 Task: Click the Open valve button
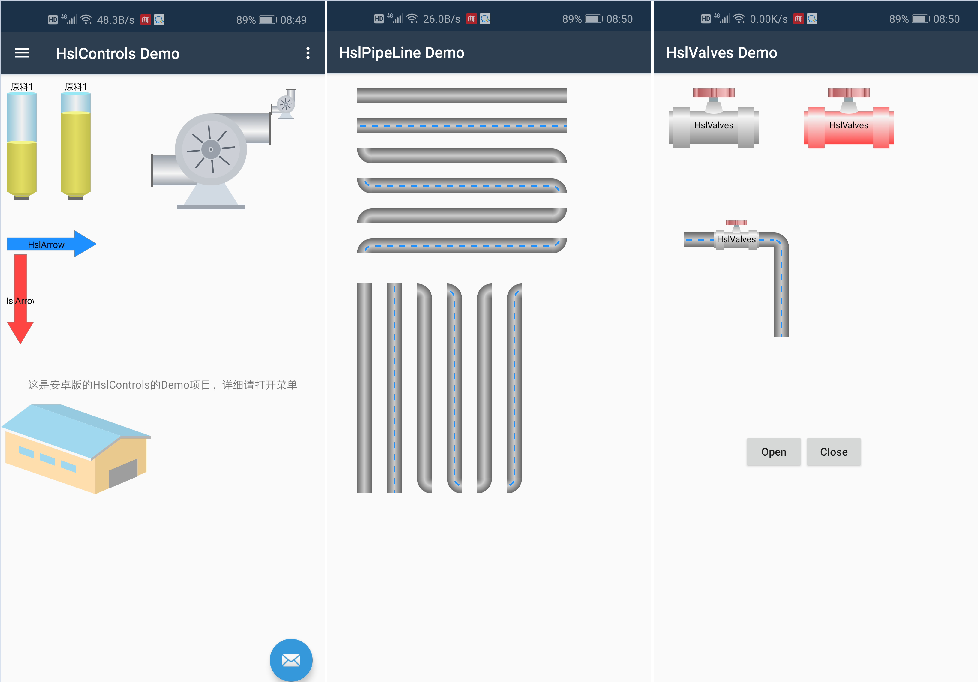(773, 452)
